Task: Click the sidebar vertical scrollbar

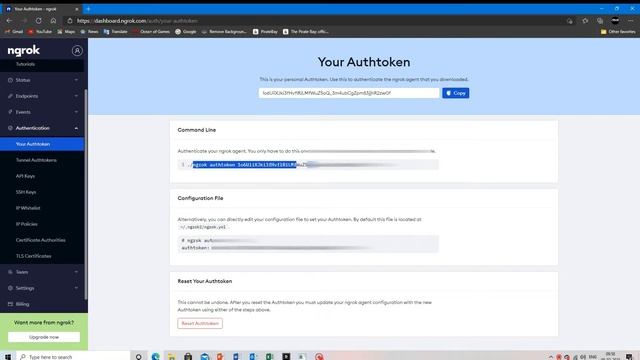Action: pyautogui.click(x=86, y=195)
